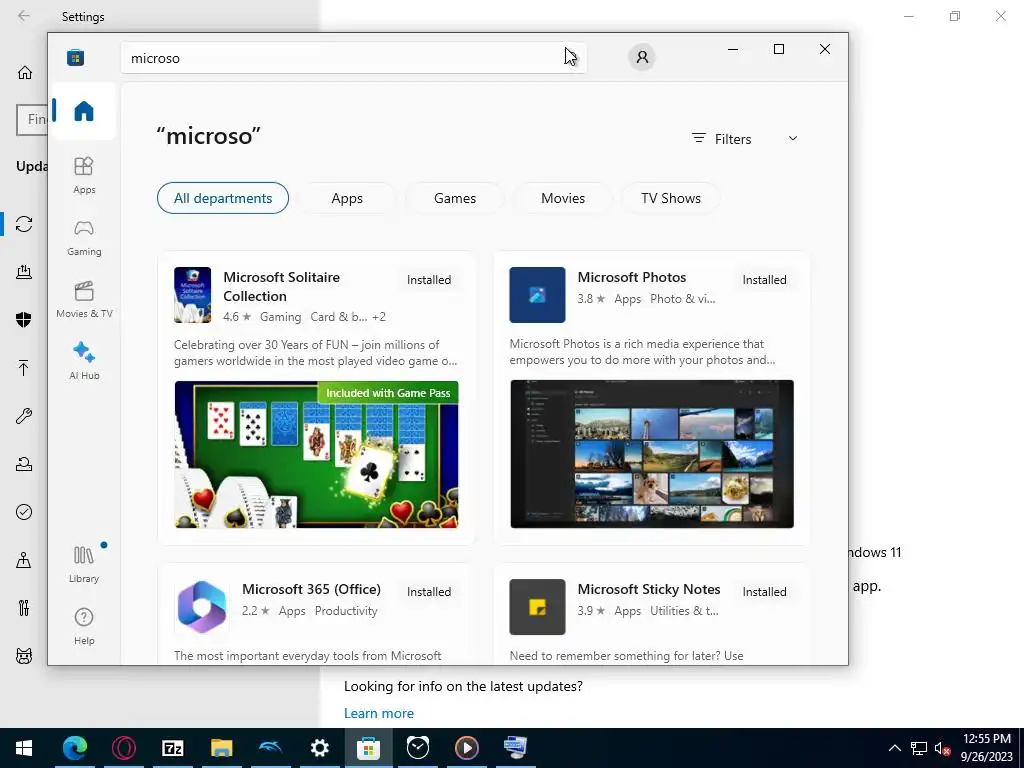Launch Microsoft Edge from the taskbar

point(74,748)
